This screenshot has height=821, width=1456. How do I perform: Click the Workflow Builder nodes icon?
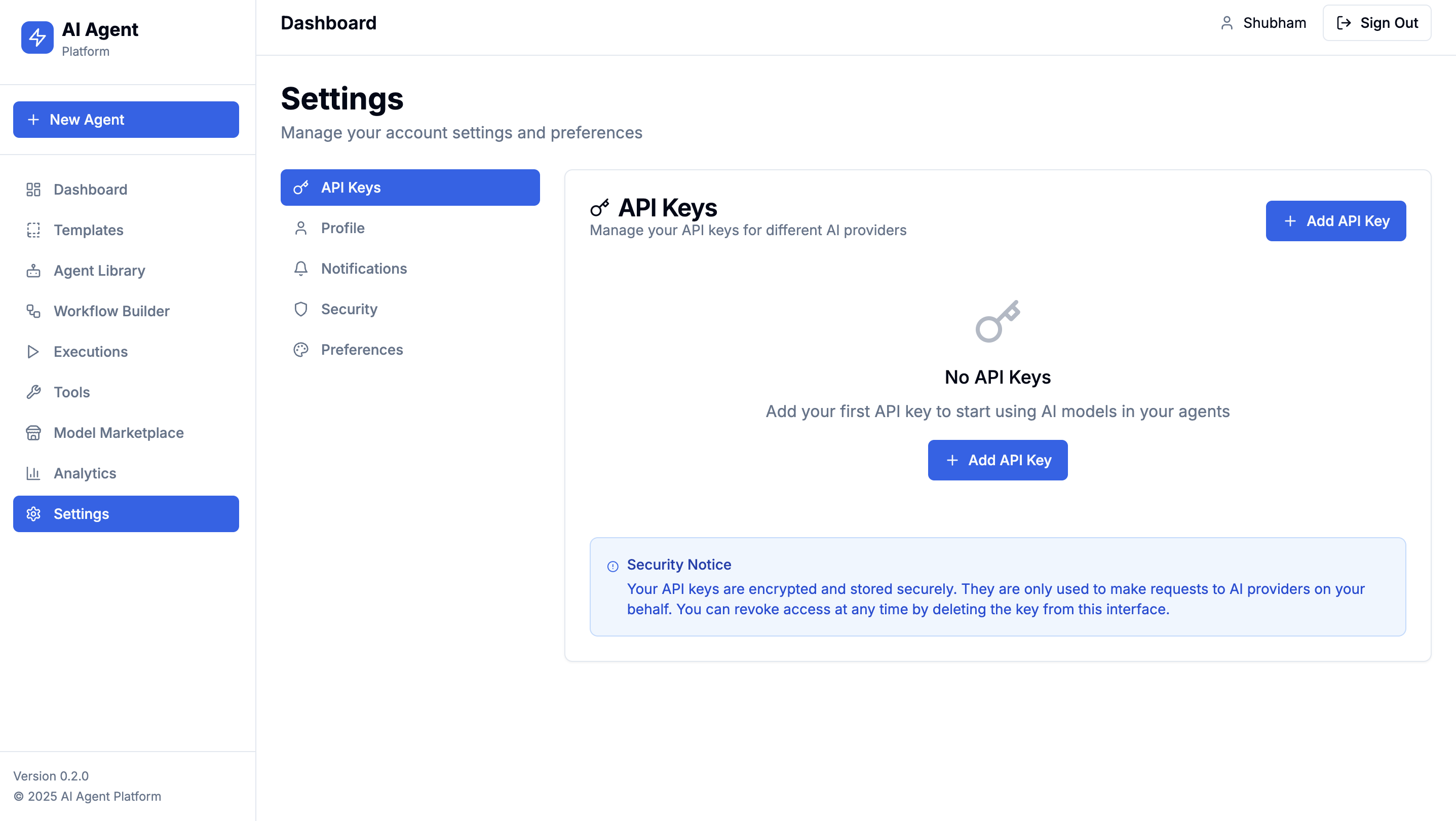[33, 311]
